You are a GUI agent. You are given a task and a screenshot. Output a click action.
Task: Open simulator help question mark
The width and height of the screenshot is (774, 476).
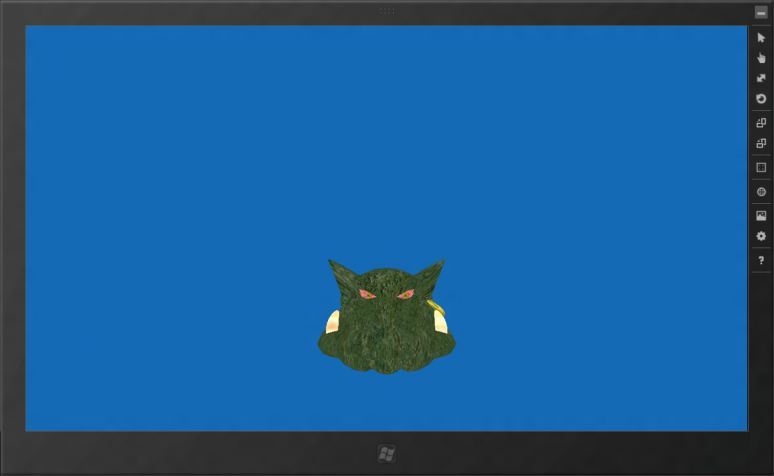click(x=761, y=260)
